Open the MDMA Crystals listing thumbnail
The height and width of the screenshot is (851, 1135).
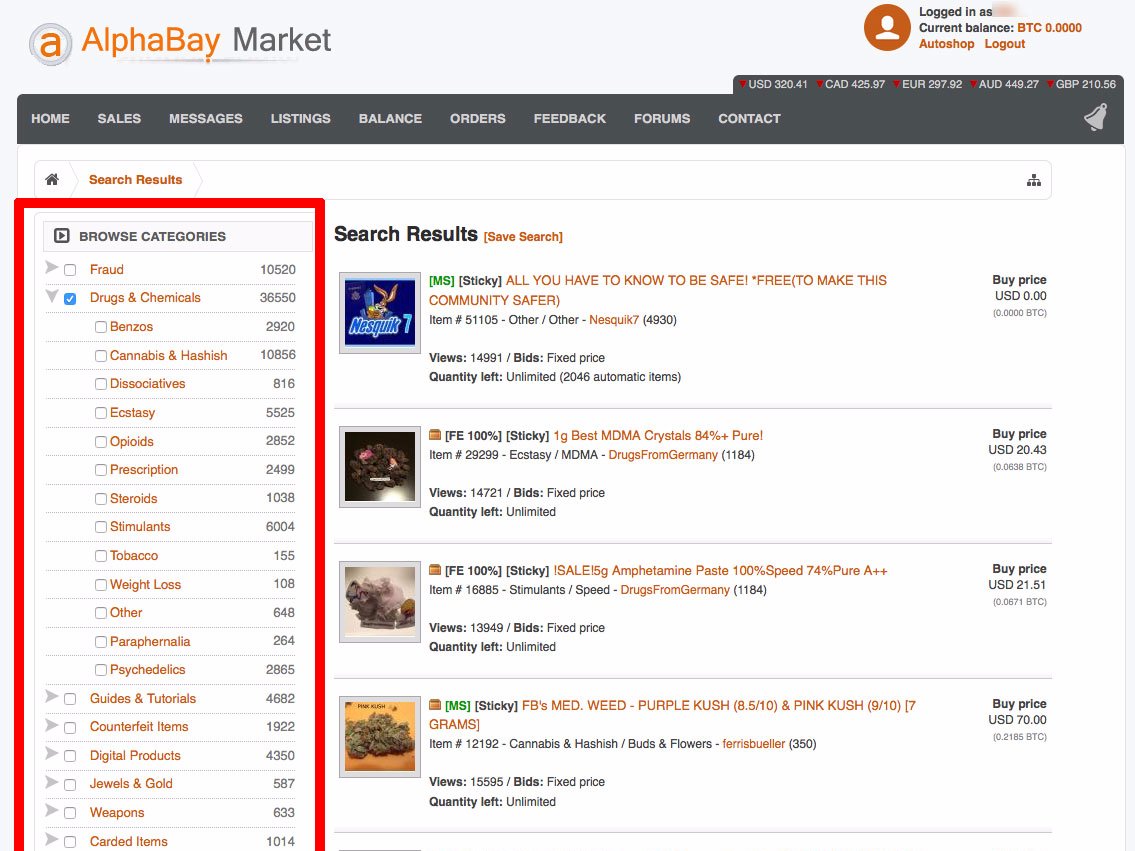pyautogui.click(x=380, y=467)
